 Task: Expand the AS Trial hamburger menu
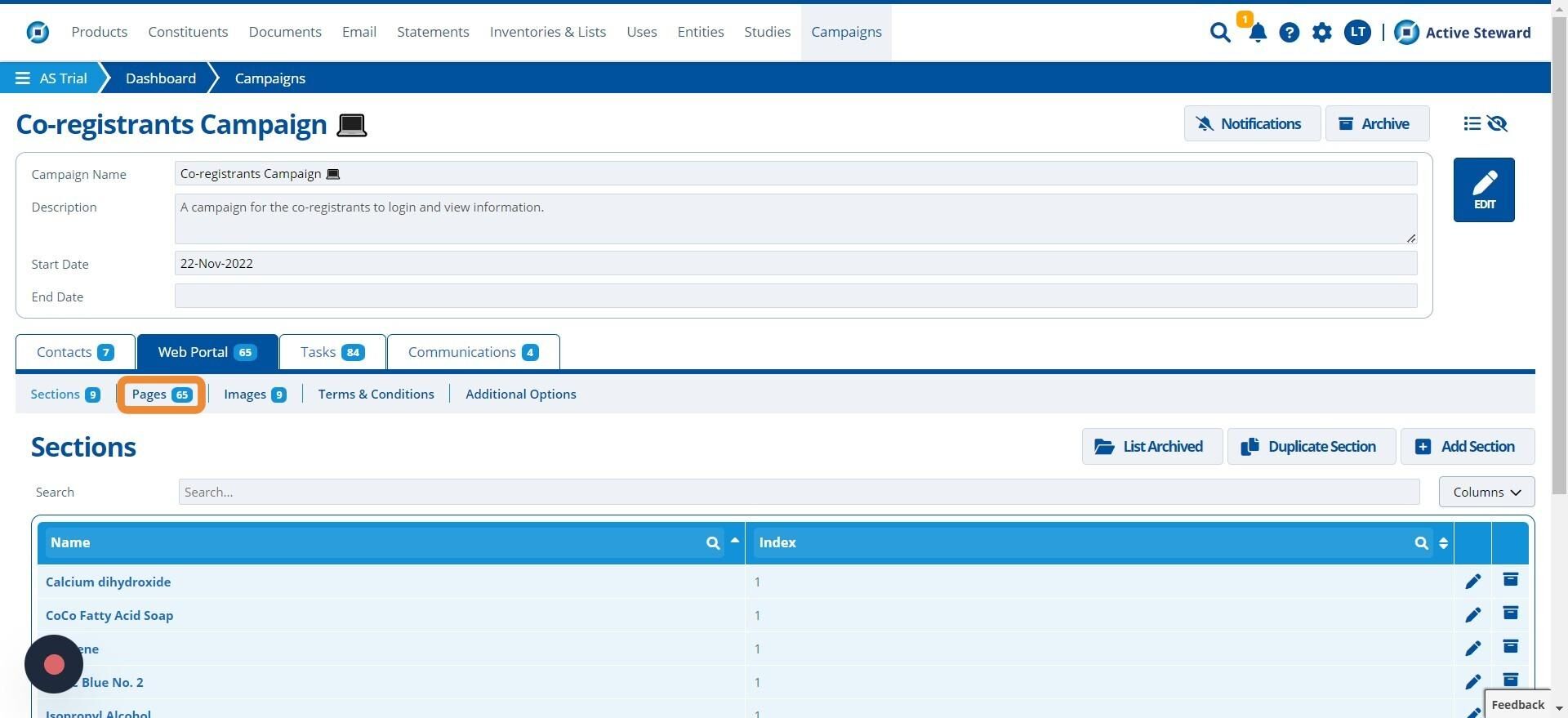click(22, 78)
